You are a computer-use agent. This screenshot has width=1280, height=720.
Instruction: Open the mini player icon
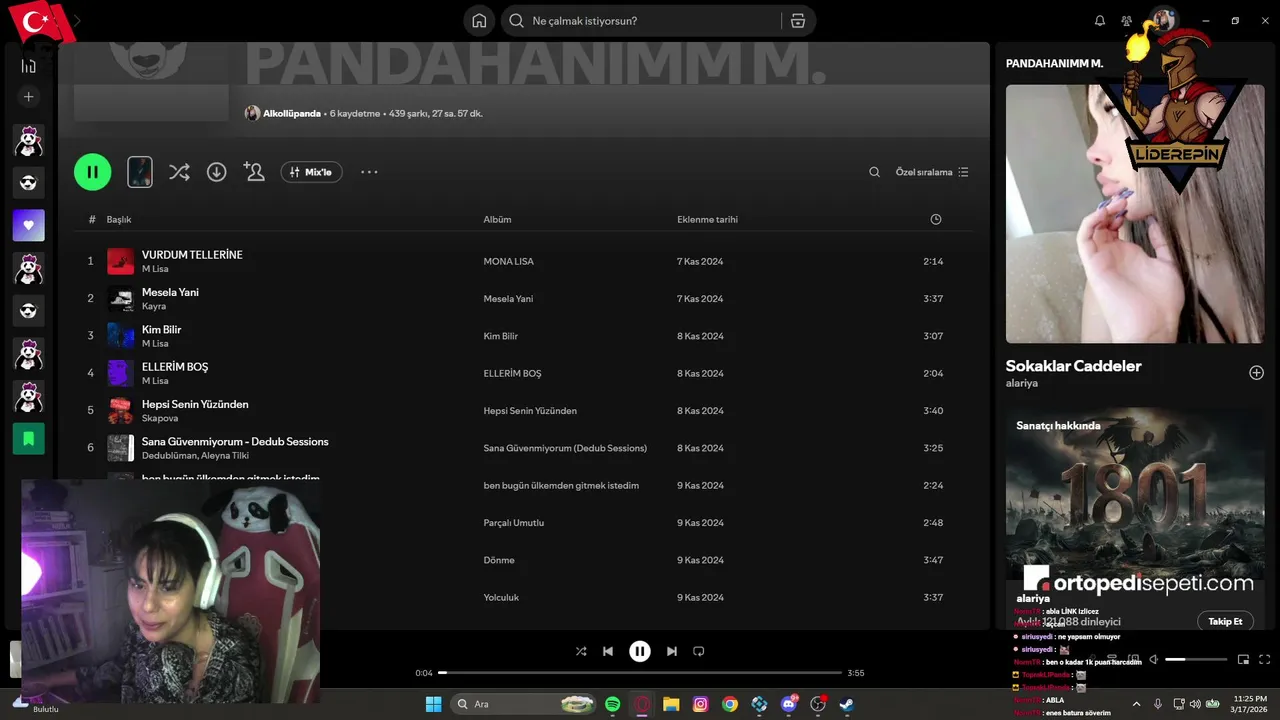point(1243,659)
